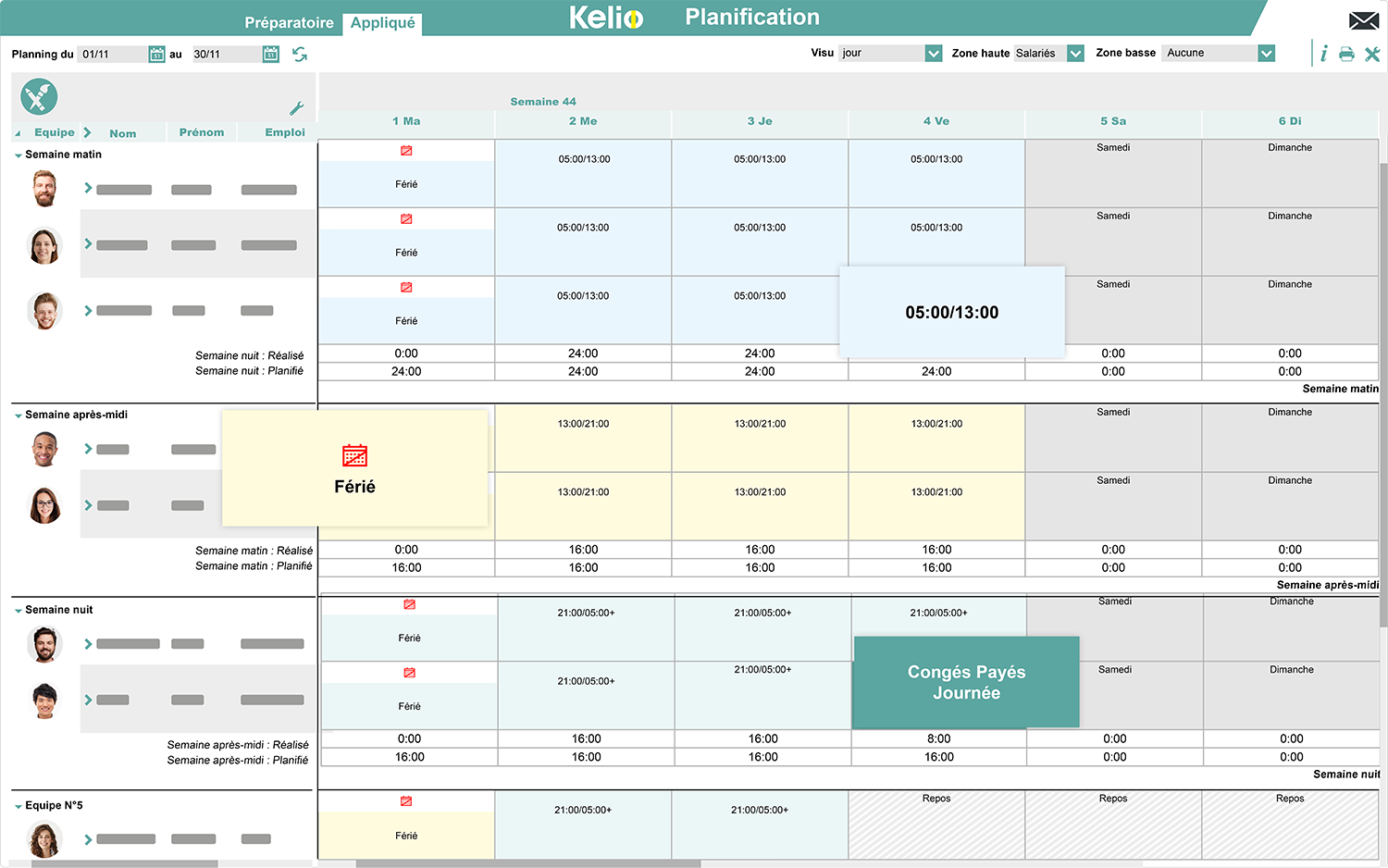The height and width of the screenshot is (868, 1388).
Task: Click the 01/11 start date field
Action: point(111,54)
